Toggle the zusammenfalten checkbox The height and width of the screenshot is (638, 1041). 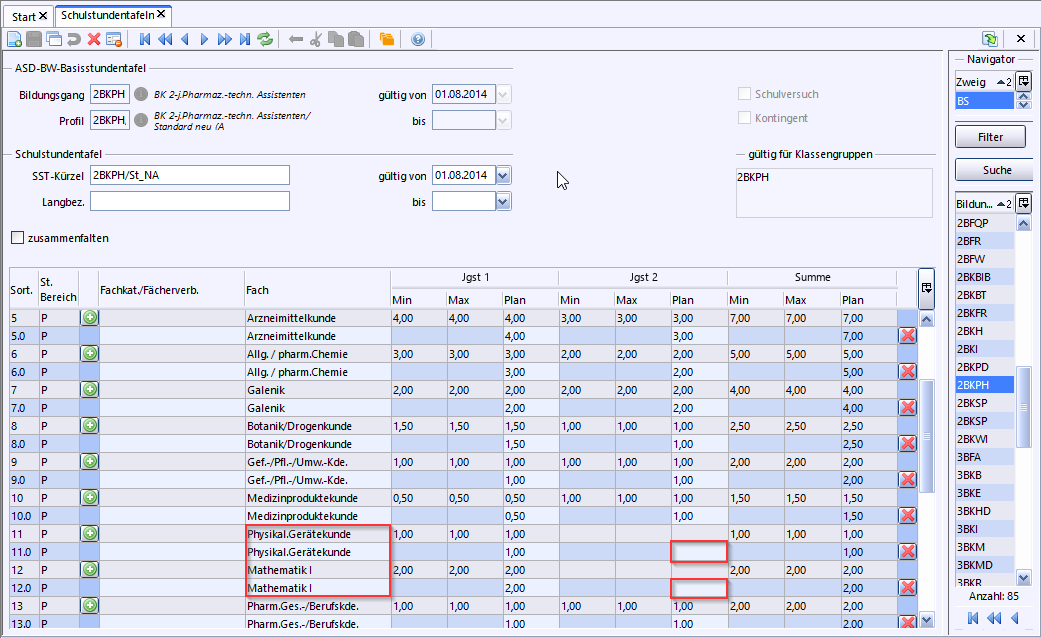coord(17,238)
